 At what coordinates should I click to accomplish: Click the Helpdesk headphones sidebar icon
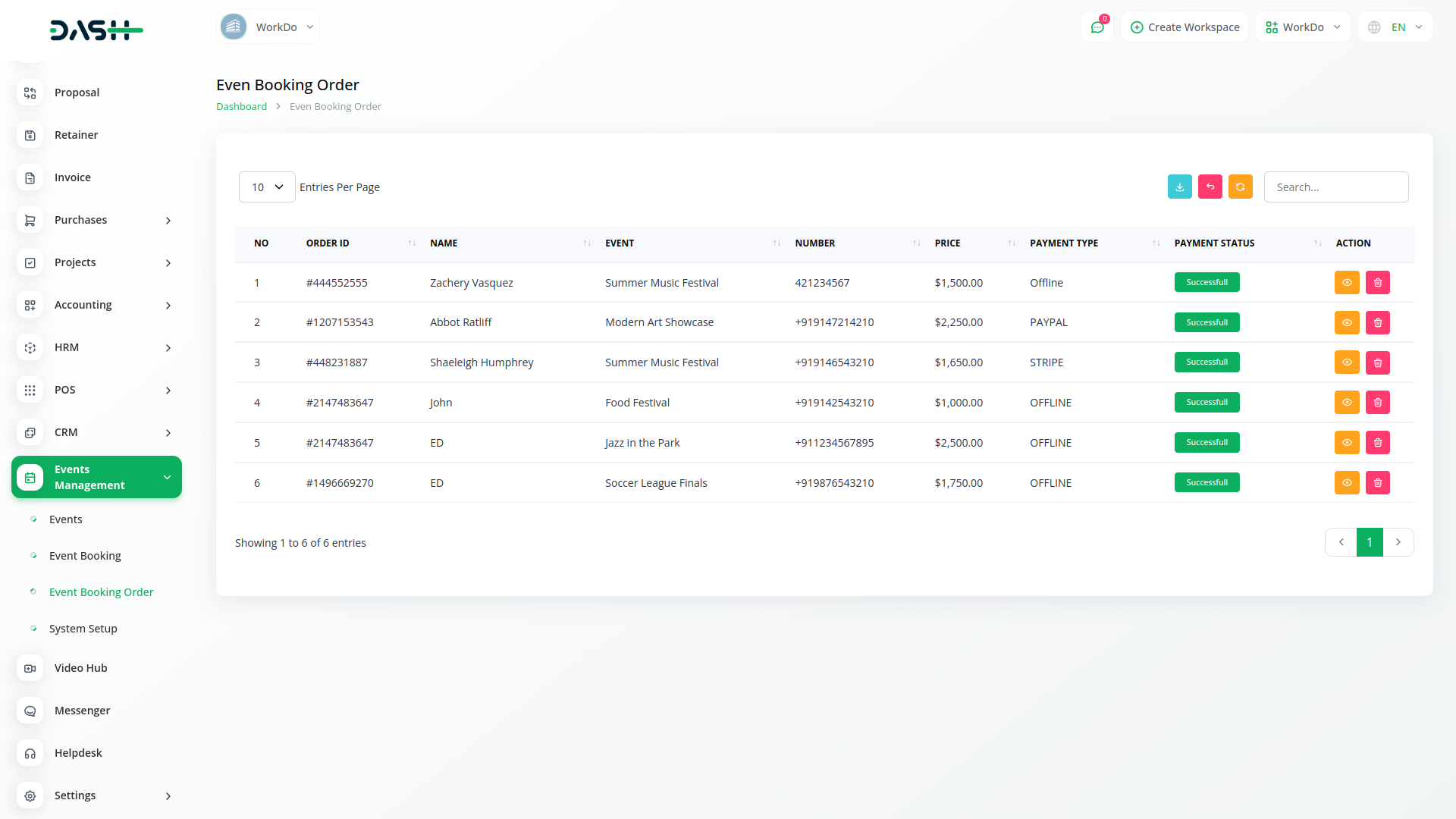click(x=30, y=753)
